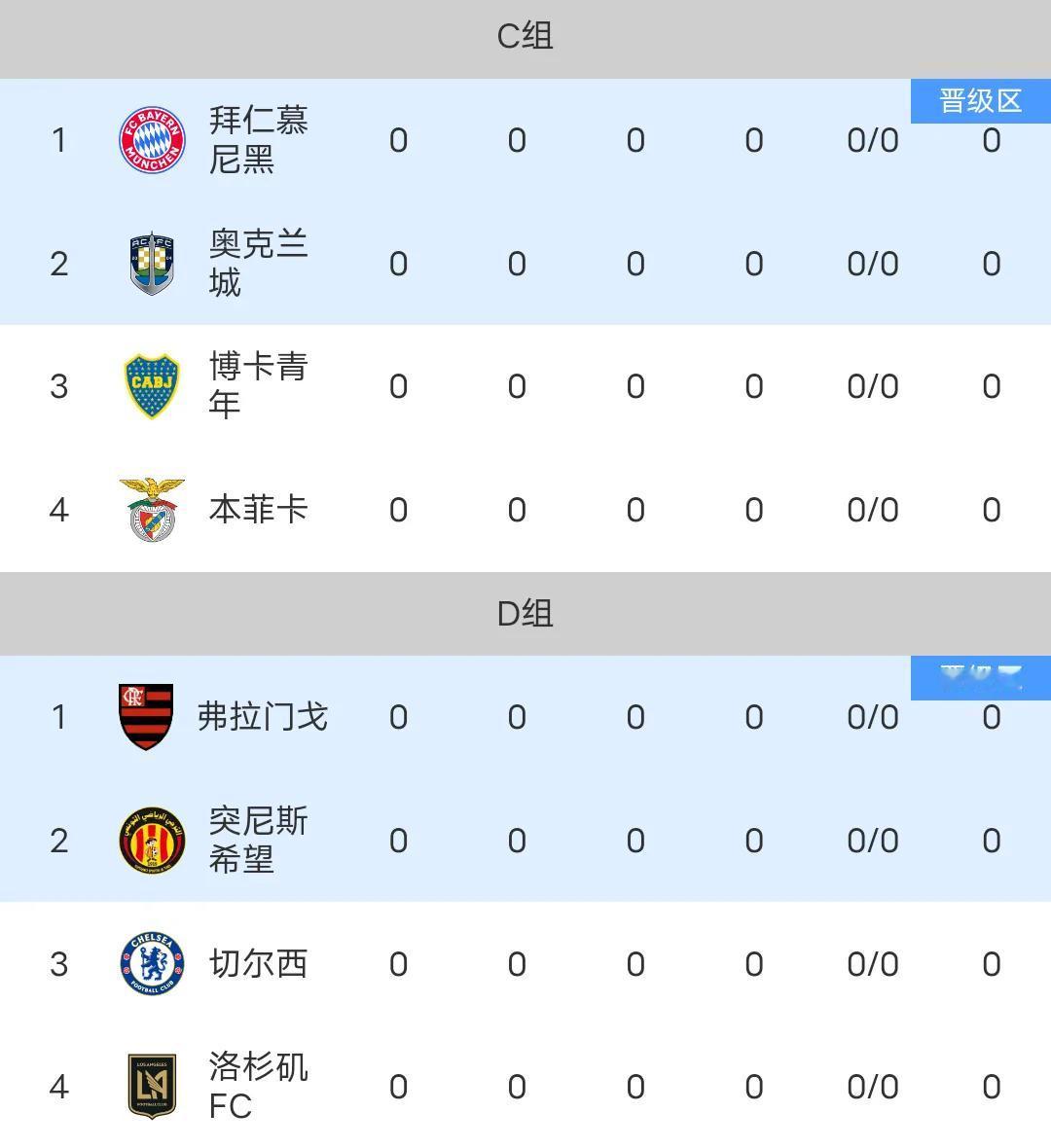Click the Chelsea lion crest
1051x1148 pixels.
click(152, 963)
